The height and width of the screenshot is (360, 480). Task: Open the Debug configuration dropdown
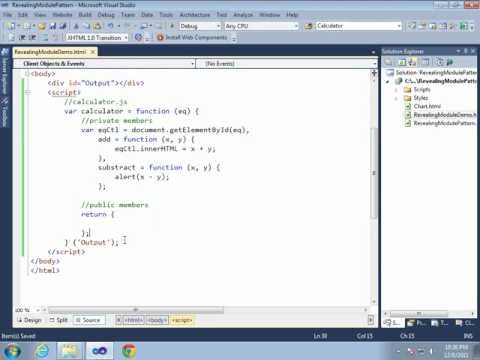coord(200,26)
